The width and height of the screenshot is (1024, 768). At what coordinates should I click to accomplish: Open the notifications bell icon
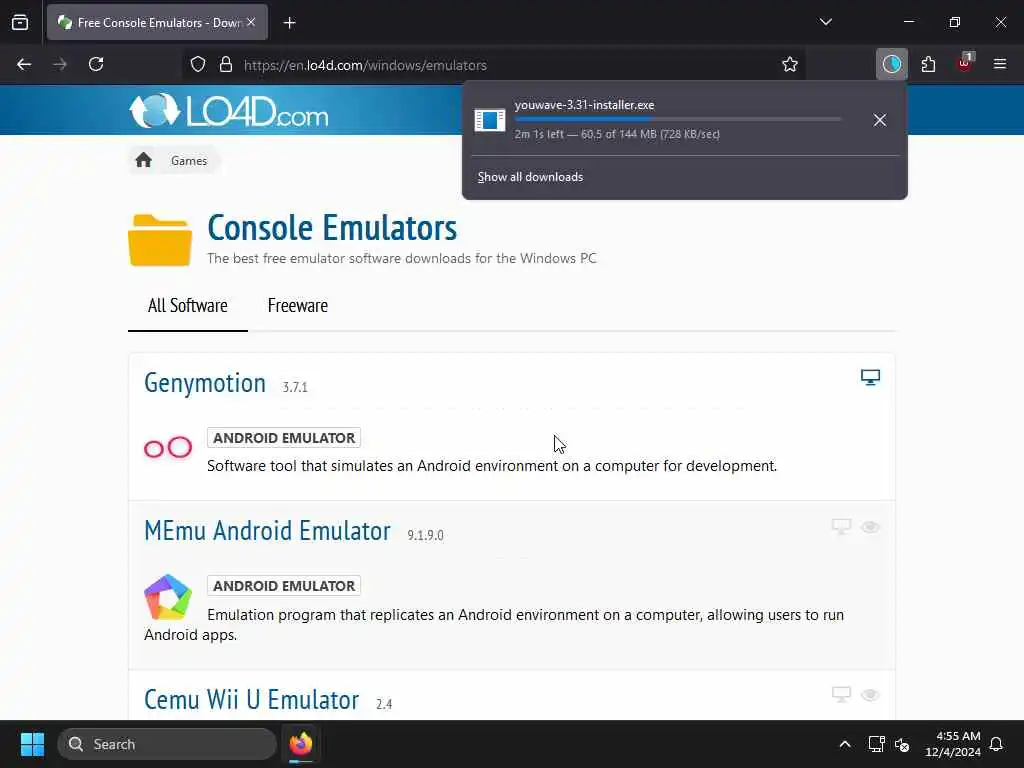[x=997, y=744]
